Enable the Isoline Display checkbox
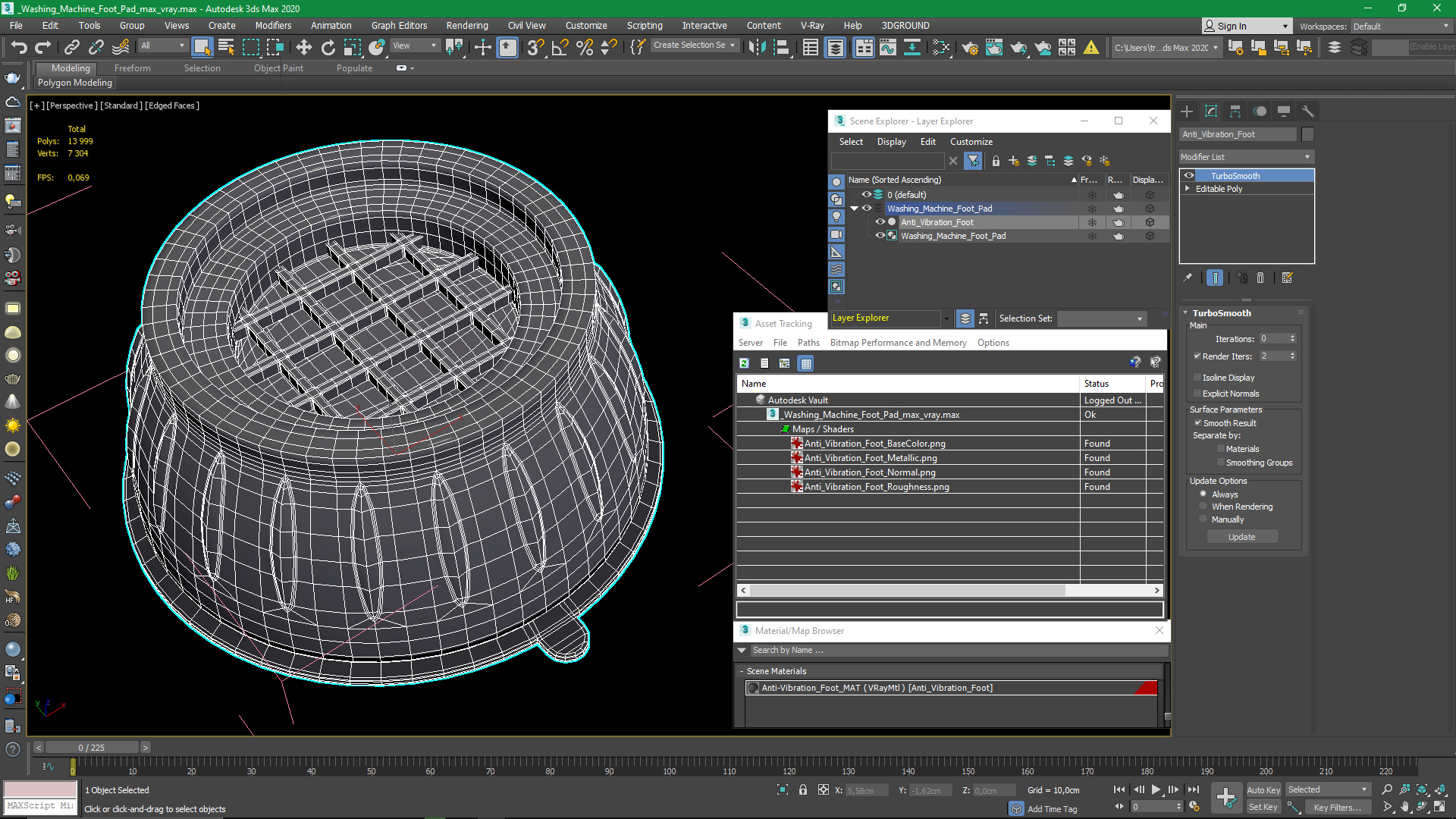This screenshot has height=819, width=1456. (x=1197, y=378)
